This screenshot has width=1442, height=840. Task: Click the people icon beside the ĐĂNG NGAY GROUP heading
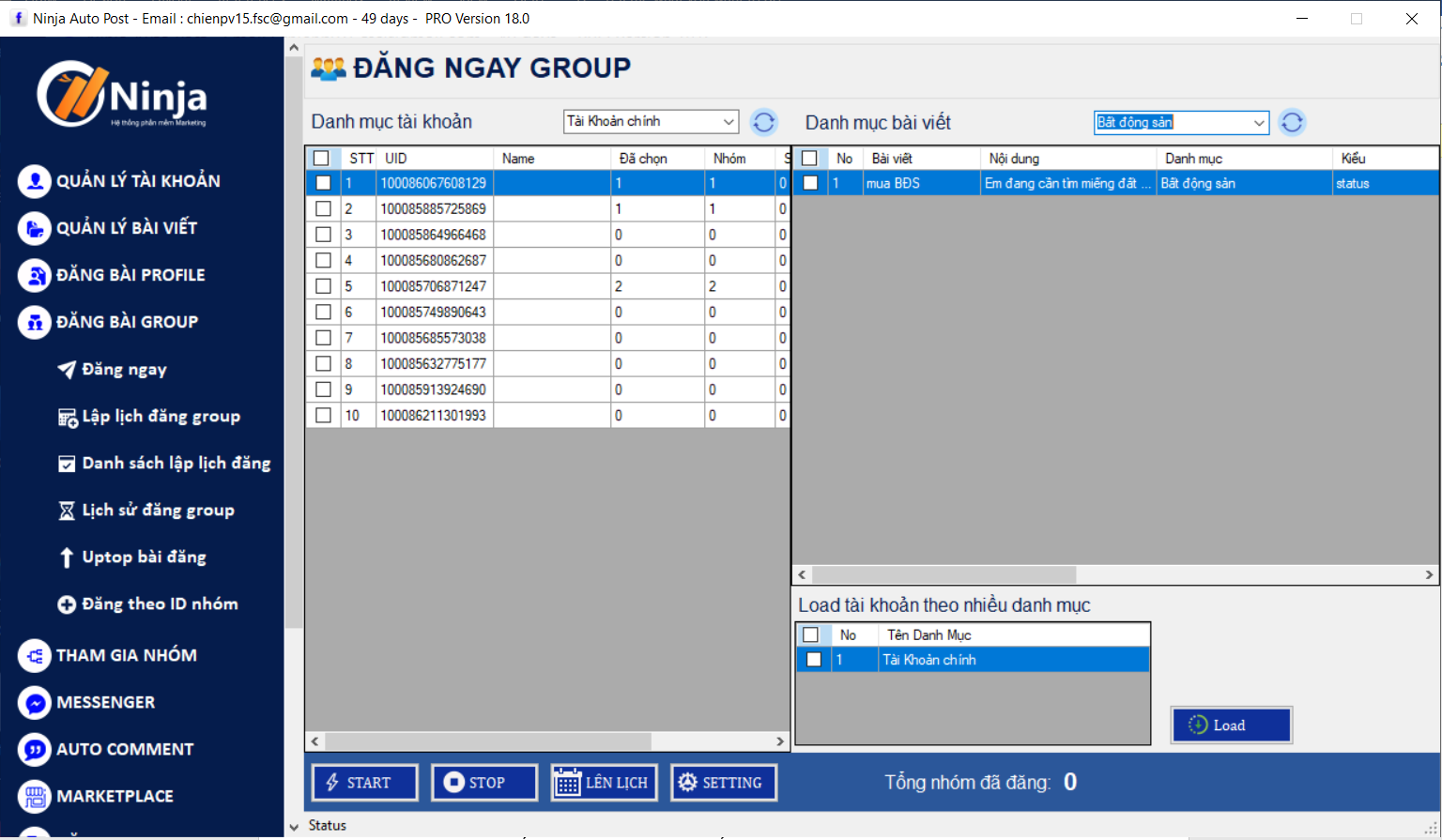click(x=329, y=69)
